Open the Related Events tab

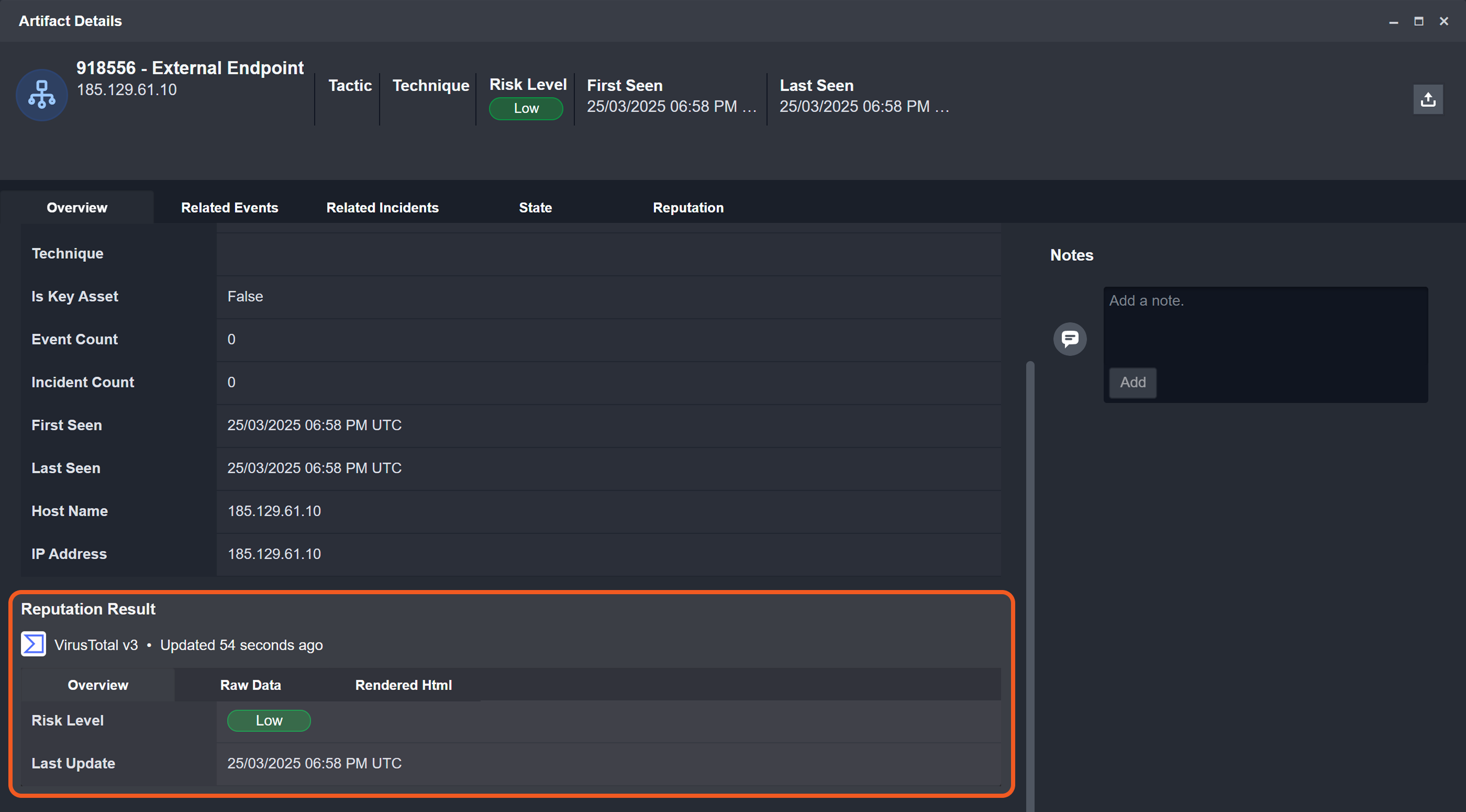coord(229,208)
